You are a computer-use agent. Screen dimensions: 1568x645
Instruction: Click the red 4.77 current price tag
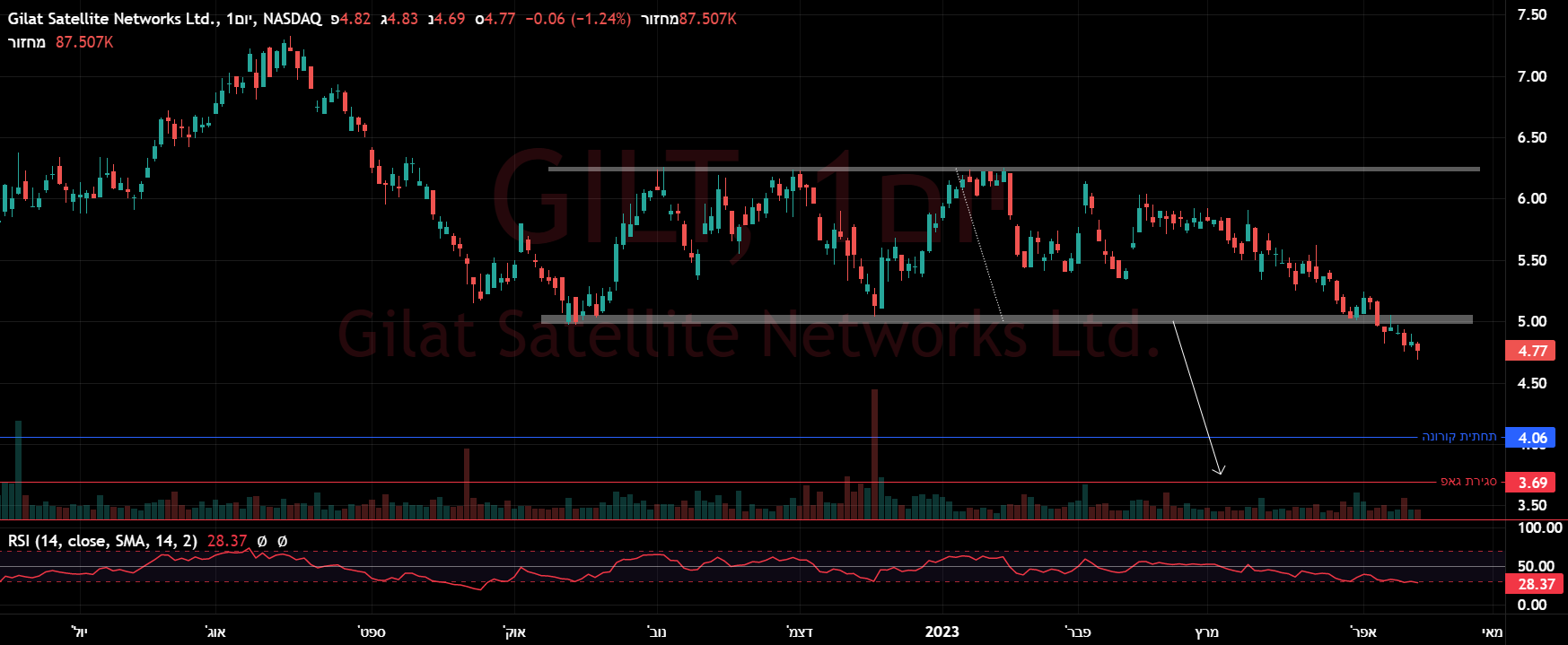click(1532, 351)
